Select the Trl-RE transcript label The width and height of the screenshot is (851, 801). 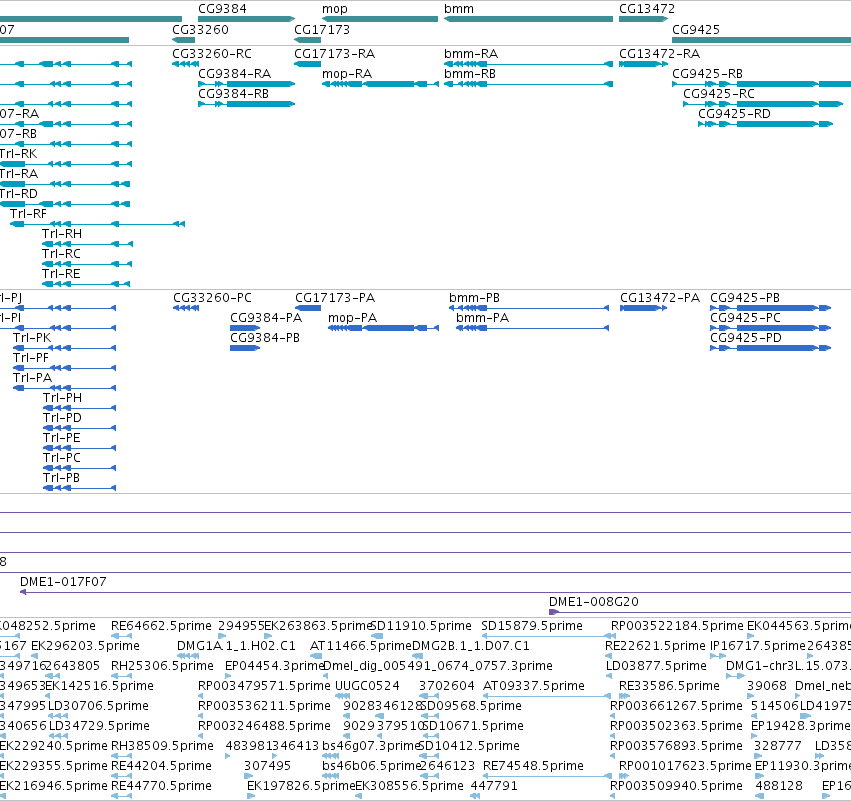point(61,274)
